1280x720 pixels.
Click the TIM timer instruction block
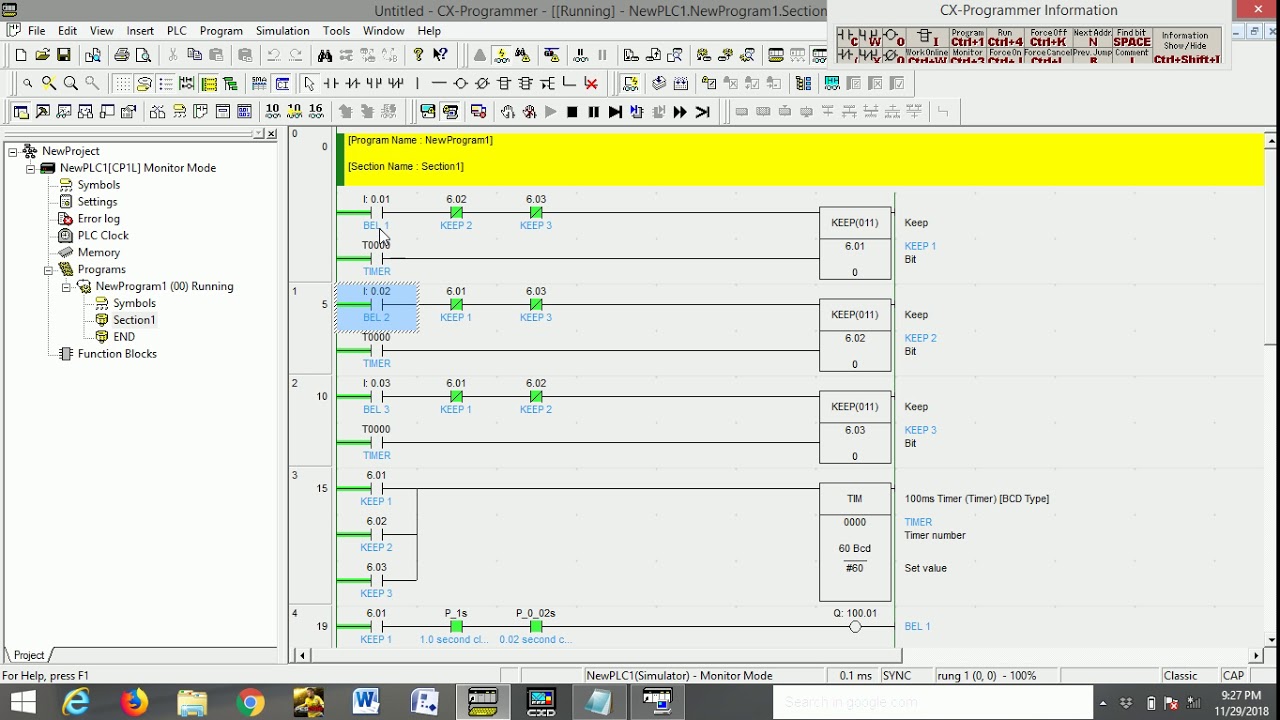[855, 544]
